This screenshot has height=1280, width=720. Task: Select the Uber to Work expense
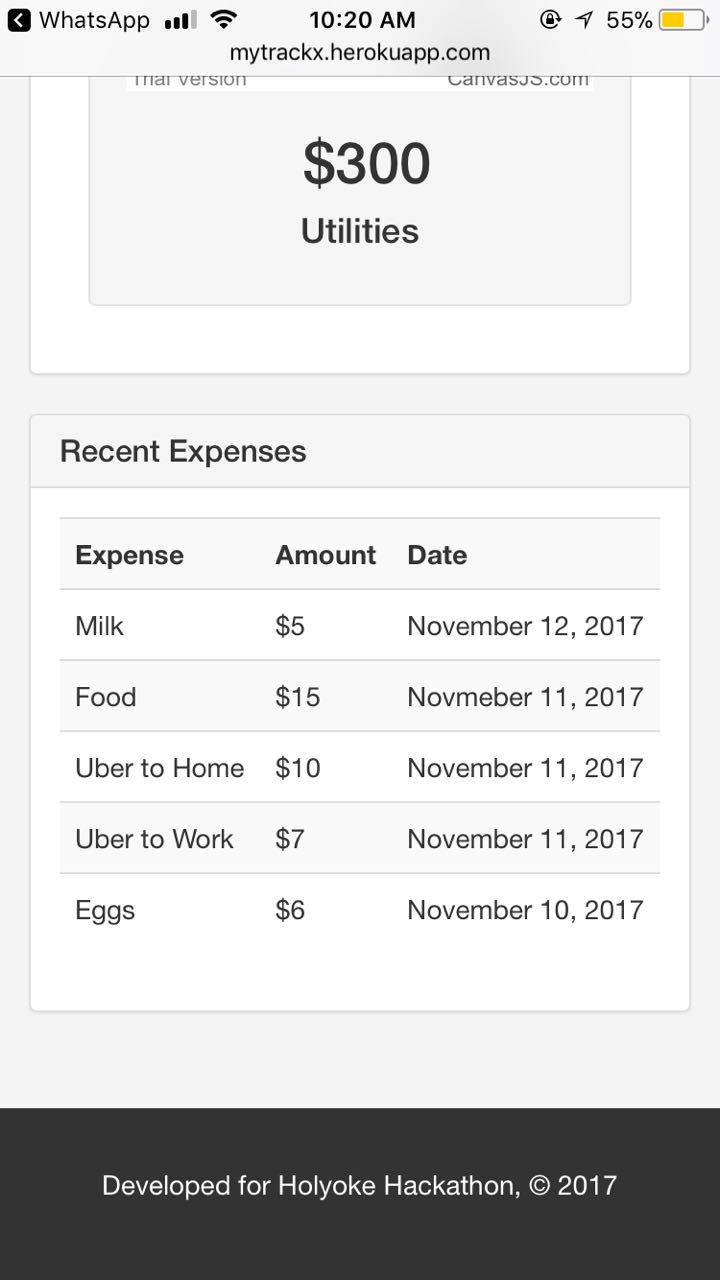coord(154,839)
